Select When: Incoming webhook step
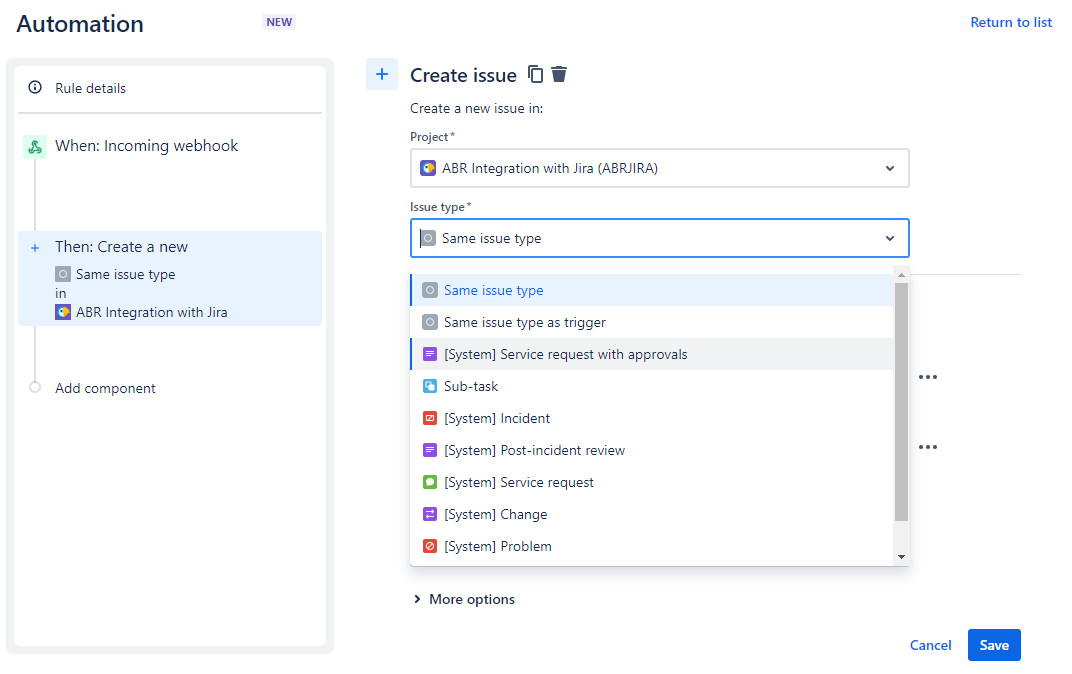 pos(146,146)
